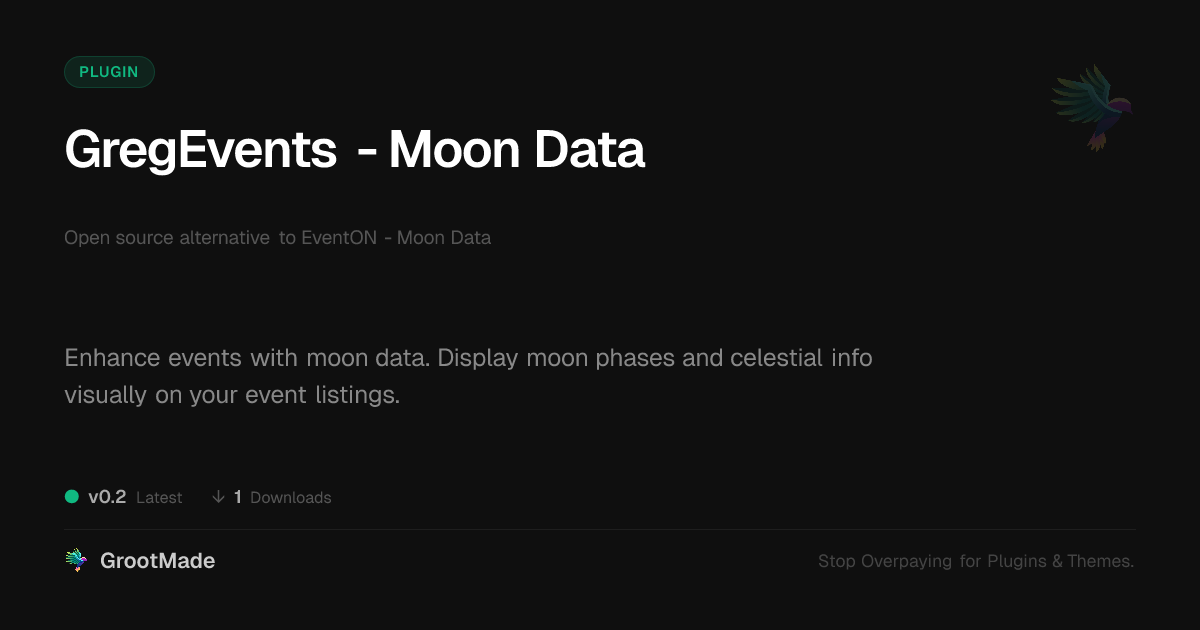Click "Open source alternative" subtitle text

click(x=167, y=238)
